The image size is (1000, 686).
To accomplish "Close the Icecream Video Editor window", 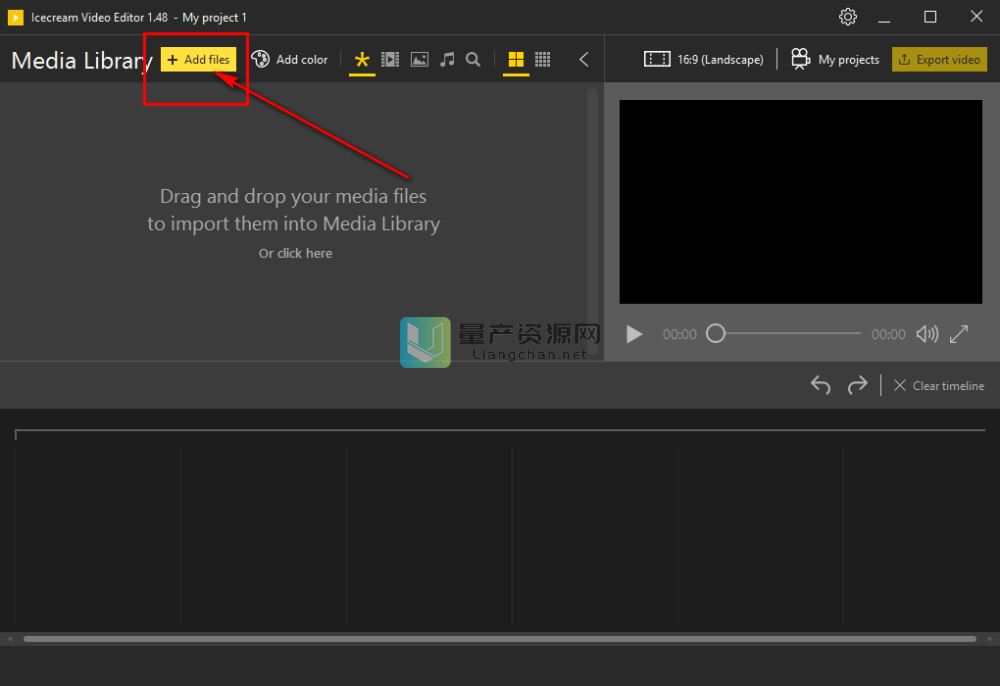I will [976, 17].
